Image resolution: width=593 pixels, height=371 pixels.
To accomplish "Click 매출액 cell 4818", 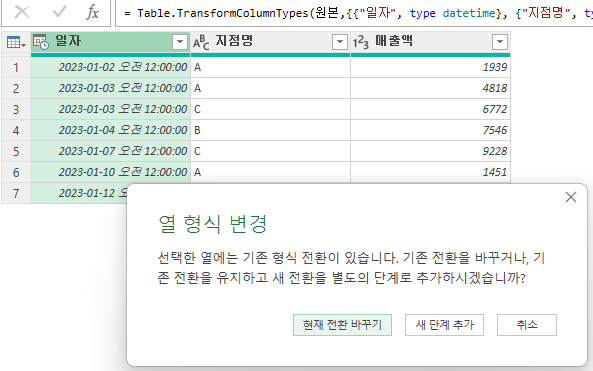I will point(430,88).
